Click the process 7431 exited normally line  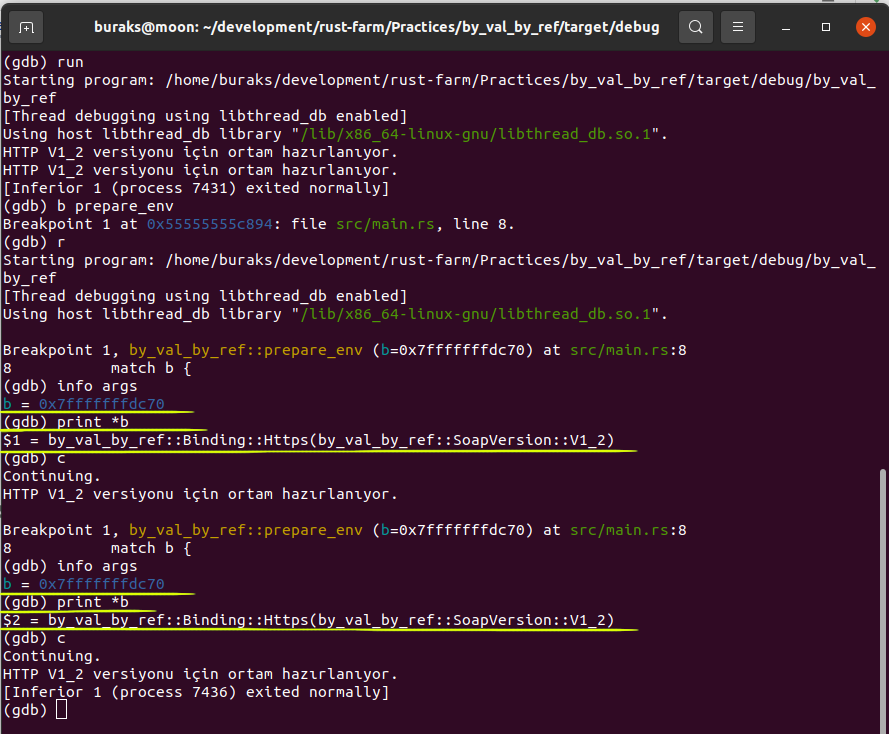tap(196, 188)
